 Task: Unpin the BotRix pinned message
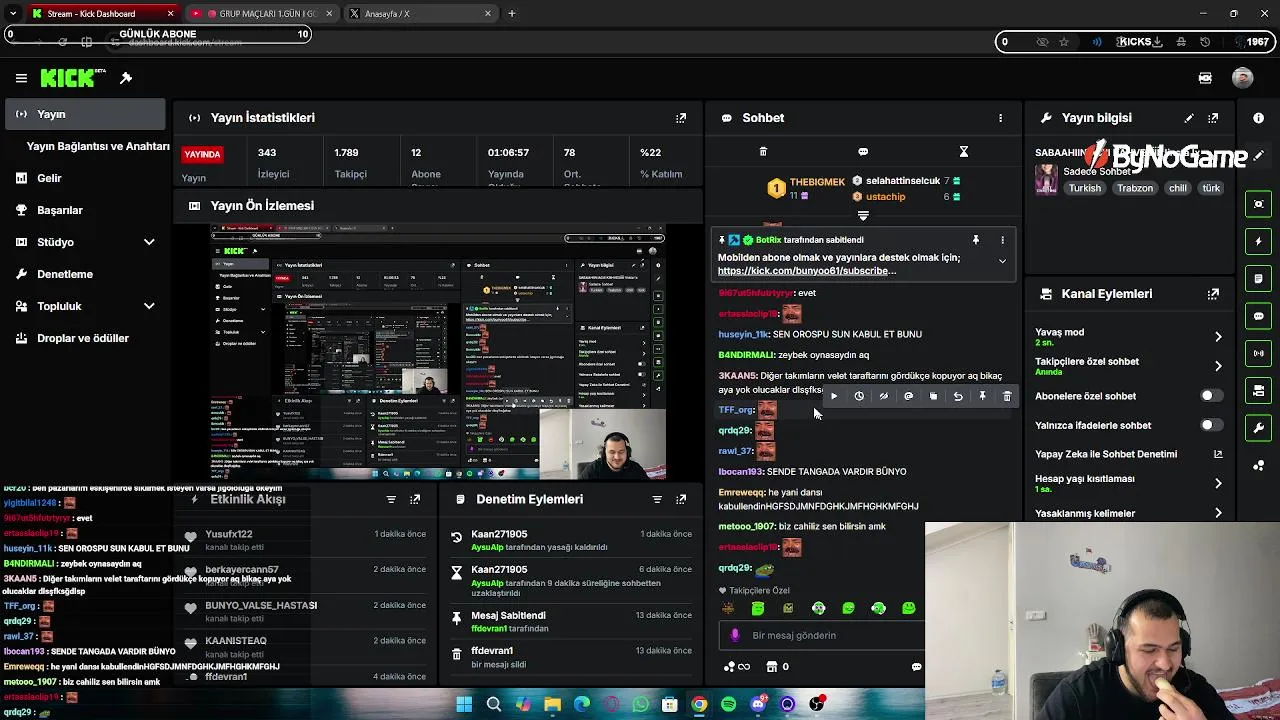pos(975,240)
